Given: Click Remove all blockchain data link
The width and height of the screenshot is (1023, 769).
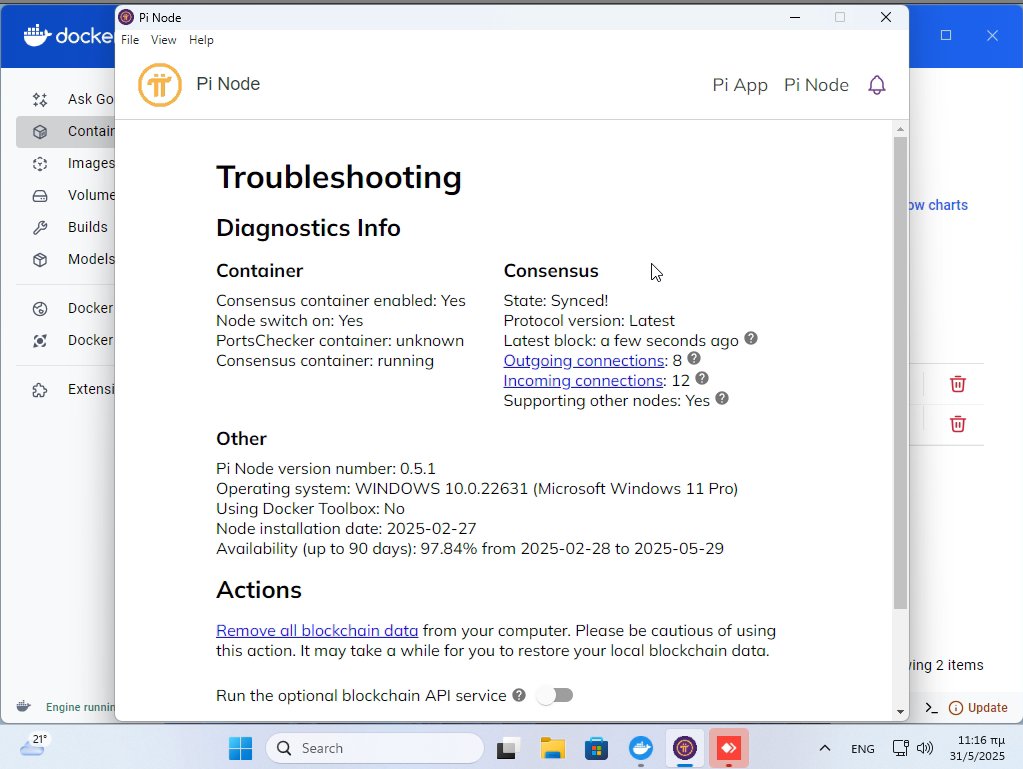Looking at the screenshot, I should click(317, 631).
